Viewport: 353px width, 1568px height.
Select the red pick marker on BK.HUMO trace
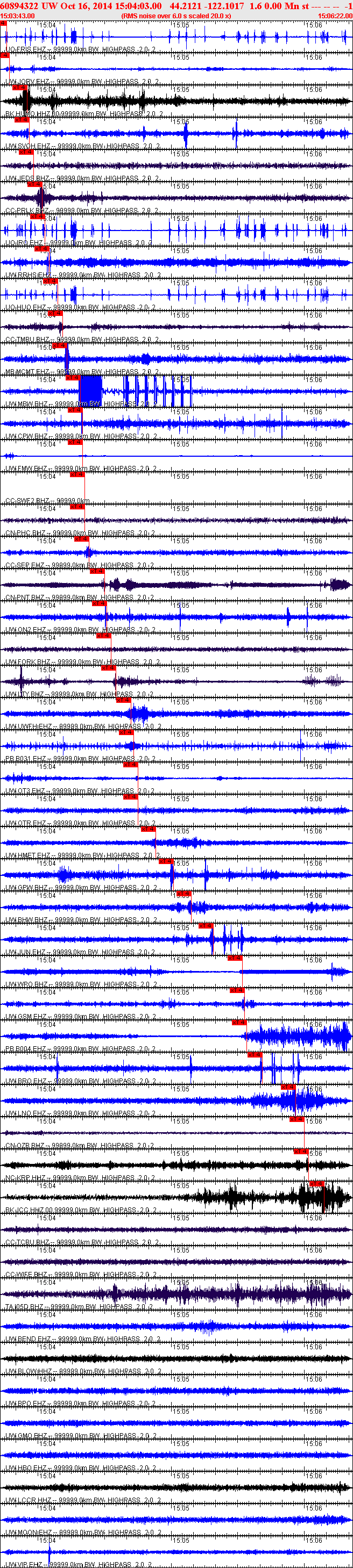21,88
